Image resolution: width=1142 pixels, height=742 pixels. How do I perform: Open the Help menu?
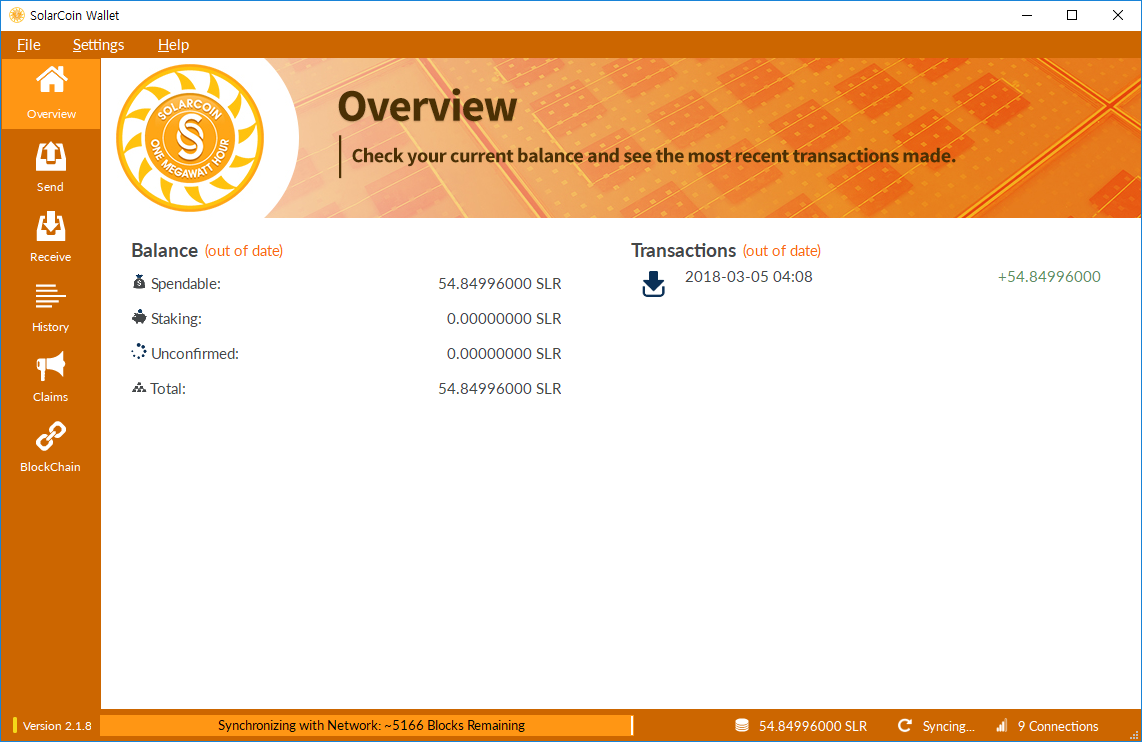coord(173,45)
